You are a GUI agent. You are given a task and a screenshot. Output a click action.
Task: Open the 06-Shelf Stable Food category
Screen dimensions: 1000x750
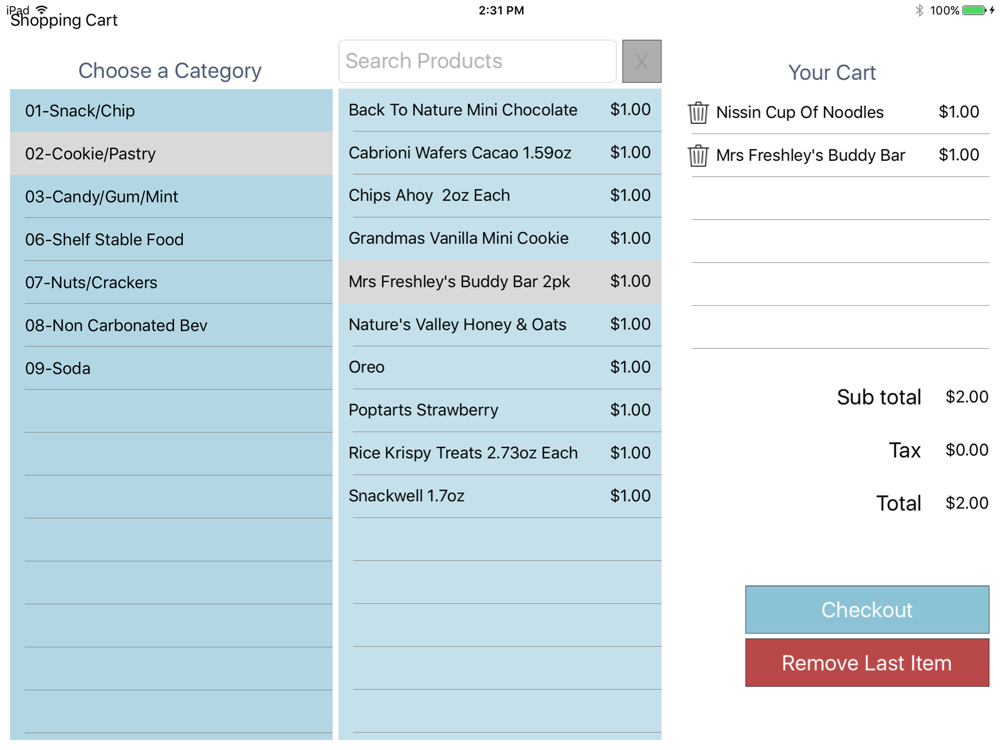pos(171,240)
